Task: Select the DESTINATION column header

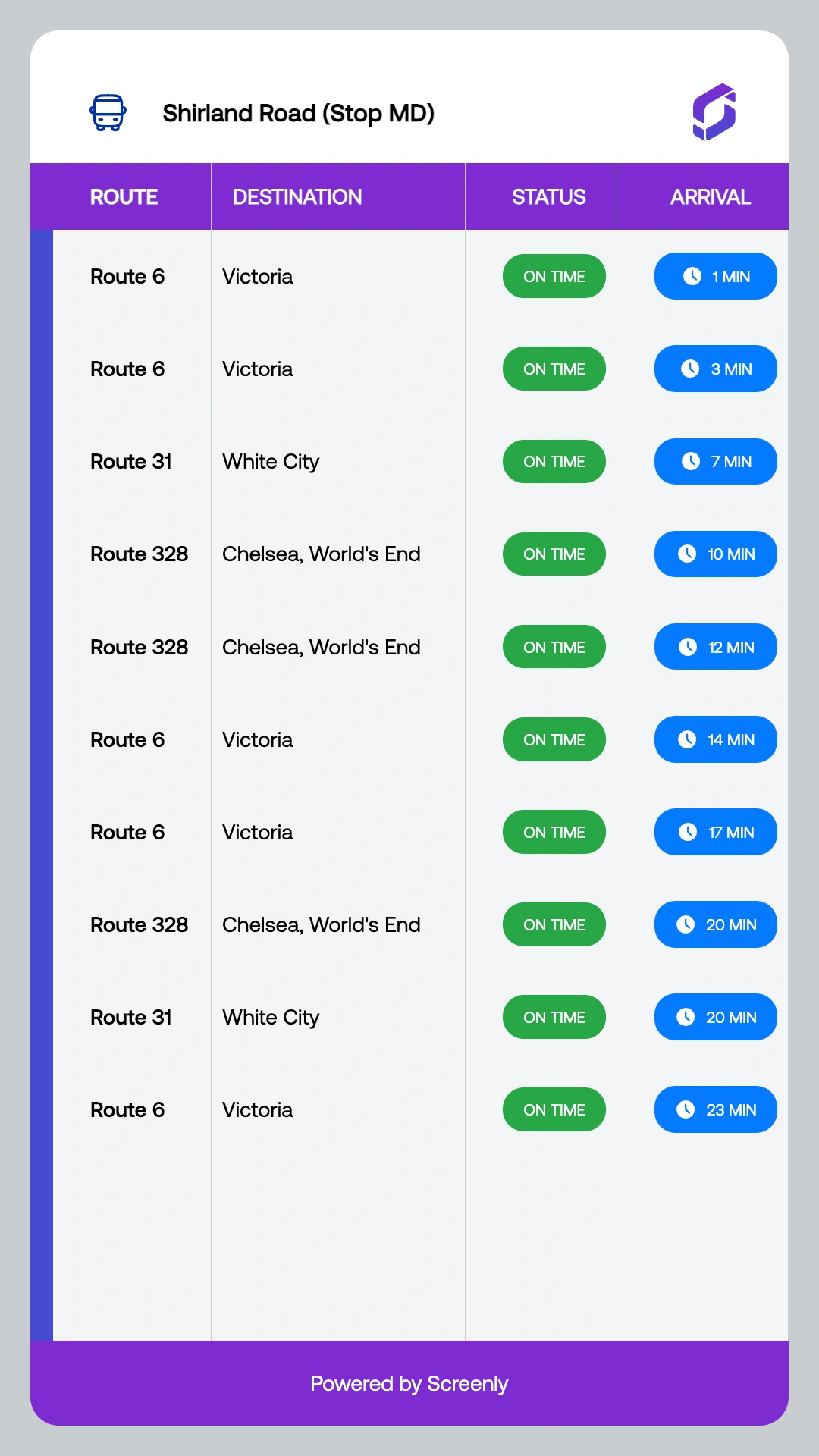Action: pos(297,197)
